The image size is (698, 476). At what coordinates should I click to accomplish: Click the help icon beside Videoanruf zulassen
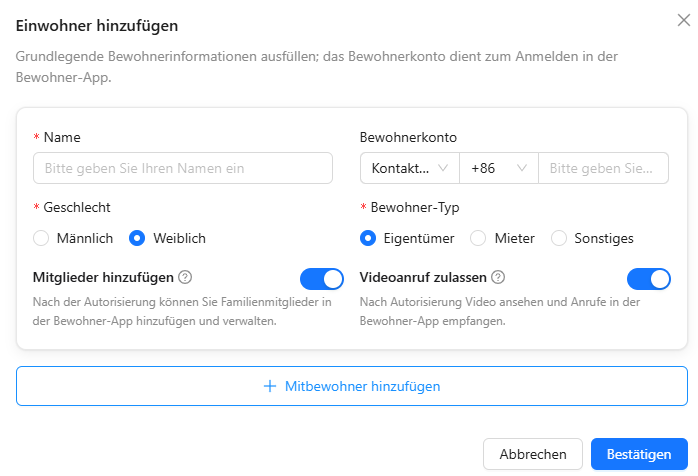pyautogui.click(x=498, y=277)
